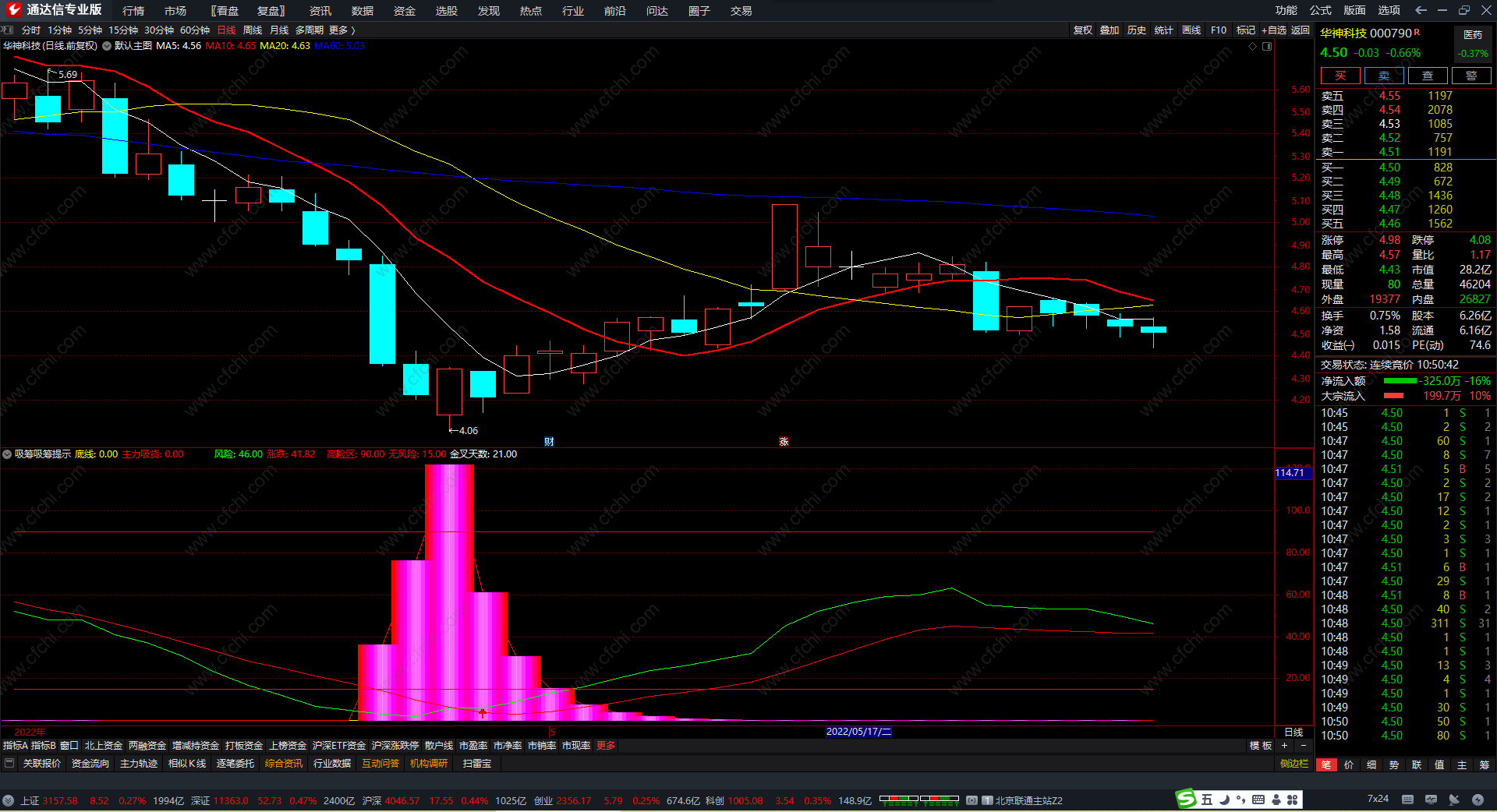Add stock via +自选 button
Screen dimensions: 1497x812
pos(1274,30)
